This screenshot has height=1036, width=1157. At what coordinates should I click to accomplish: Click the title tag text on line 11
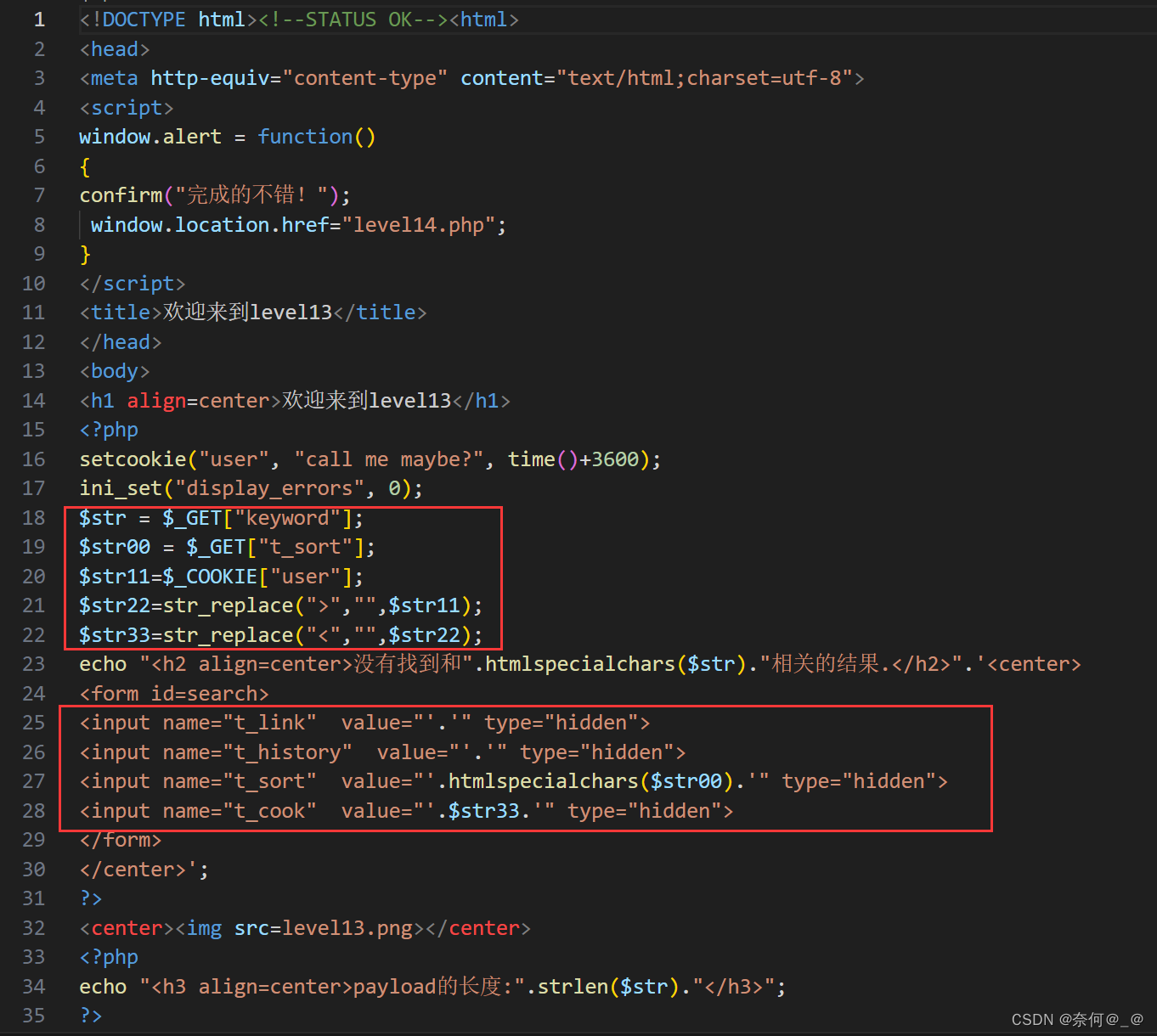point(248,312)
